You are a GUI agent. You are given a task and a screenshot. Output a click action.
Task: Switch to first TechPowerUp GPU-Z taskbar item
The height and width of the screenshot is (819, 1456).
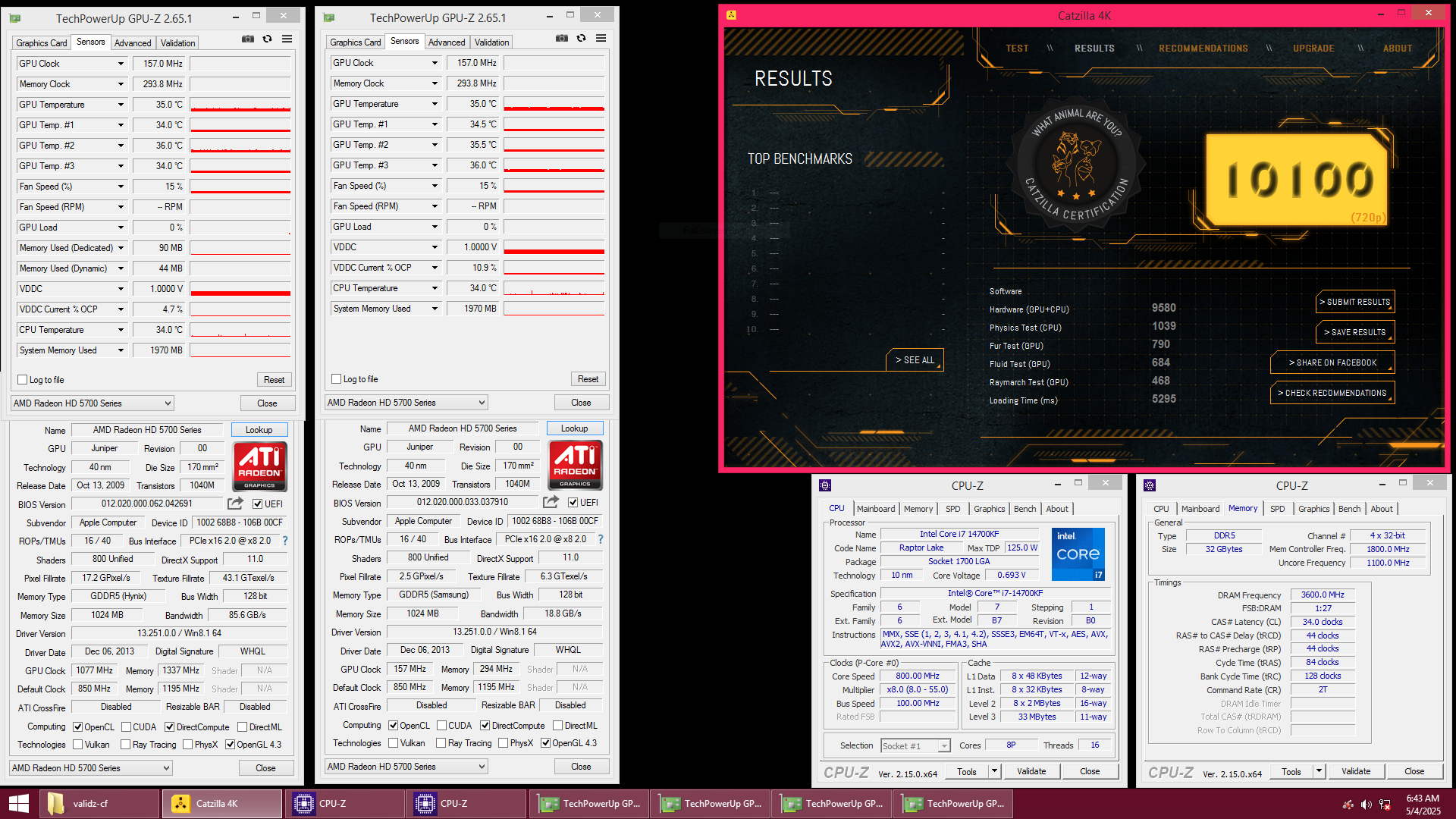pyautogui.click(x=589, y=804)
